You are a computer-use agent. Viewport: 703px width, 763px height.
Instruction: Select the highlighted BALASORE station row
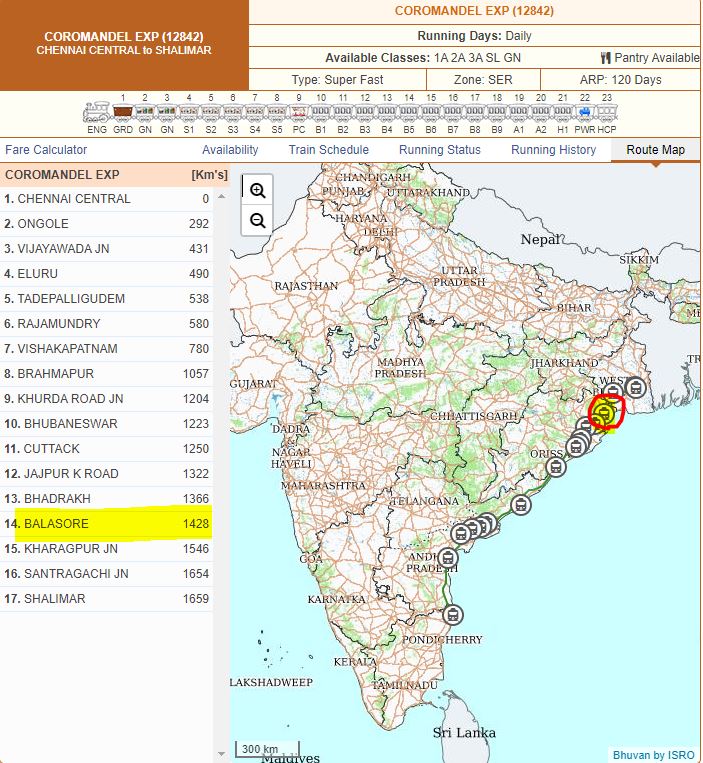(x=106, y=524)
